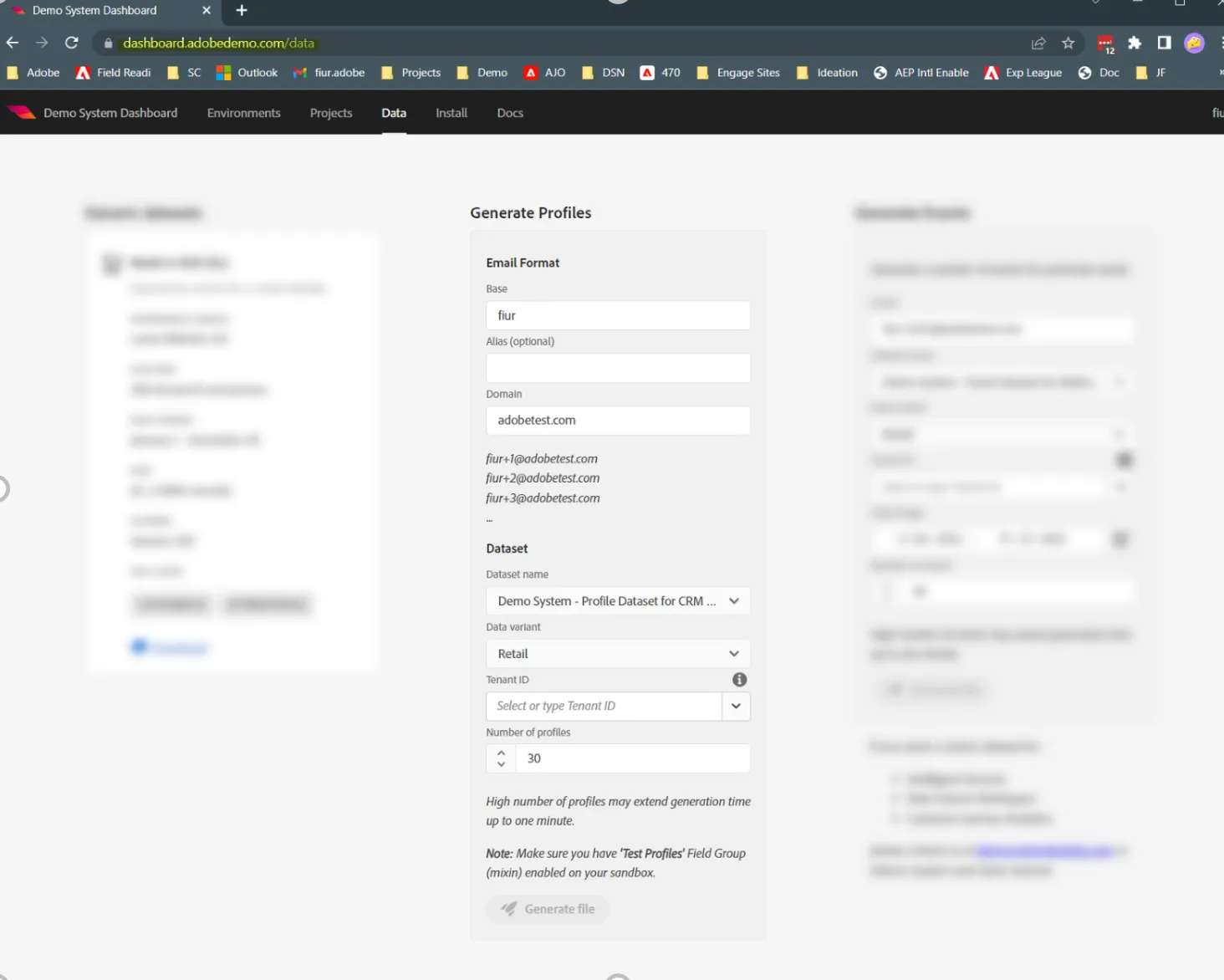Bookmark this page with the star icon

click(x=1068, y=43)
